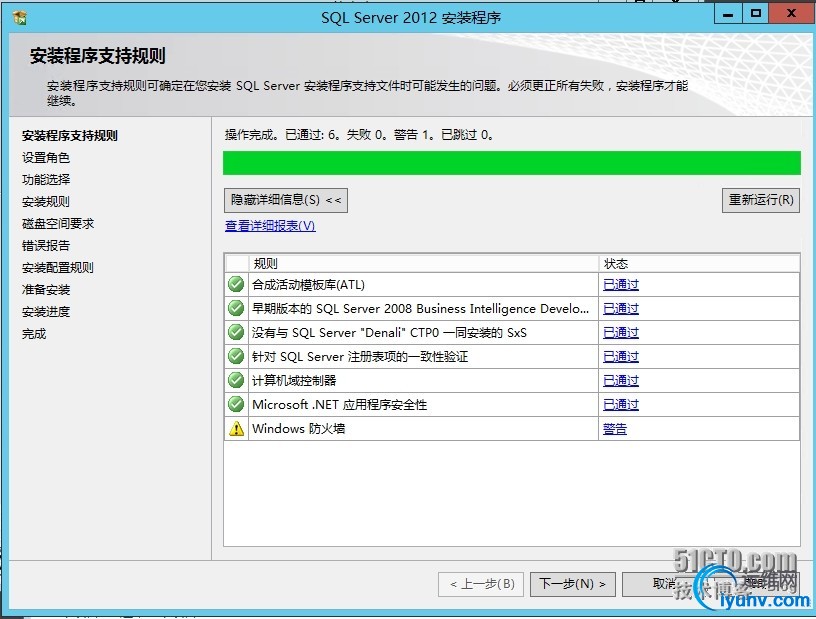Click rule text 早期版本的 SQL Server 2008 Business Intelligence
This screenshot has height=619, width=816.
pyautogui.click(x=420, y=309)
